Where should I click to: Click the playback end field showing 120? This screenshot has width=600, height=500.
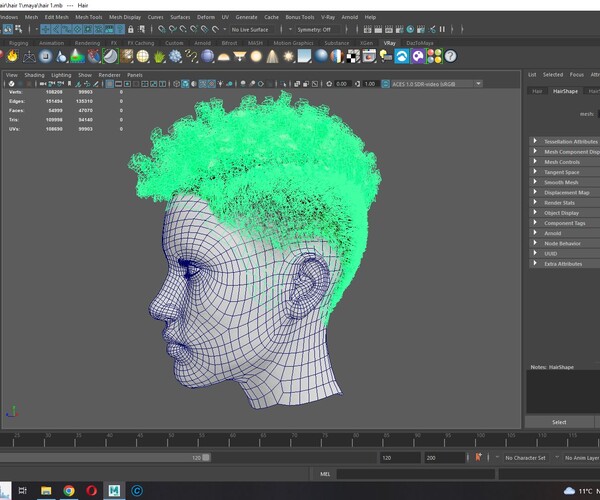pyautogui.click(x=400, y=458)
